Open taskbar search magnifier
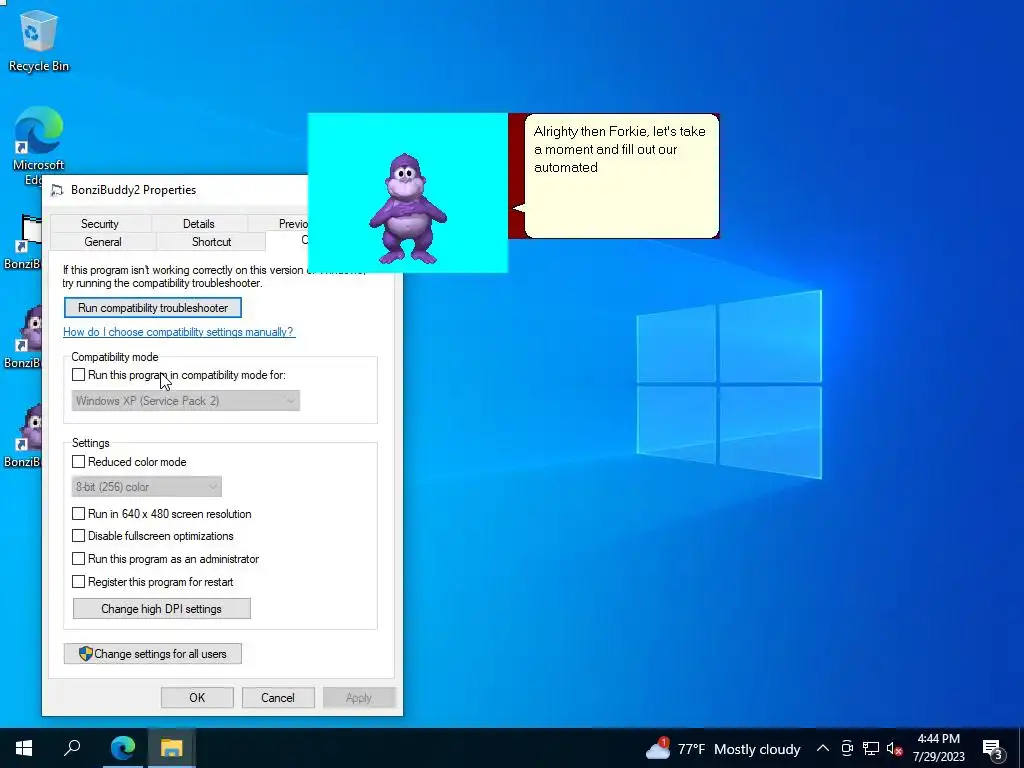 72,748
